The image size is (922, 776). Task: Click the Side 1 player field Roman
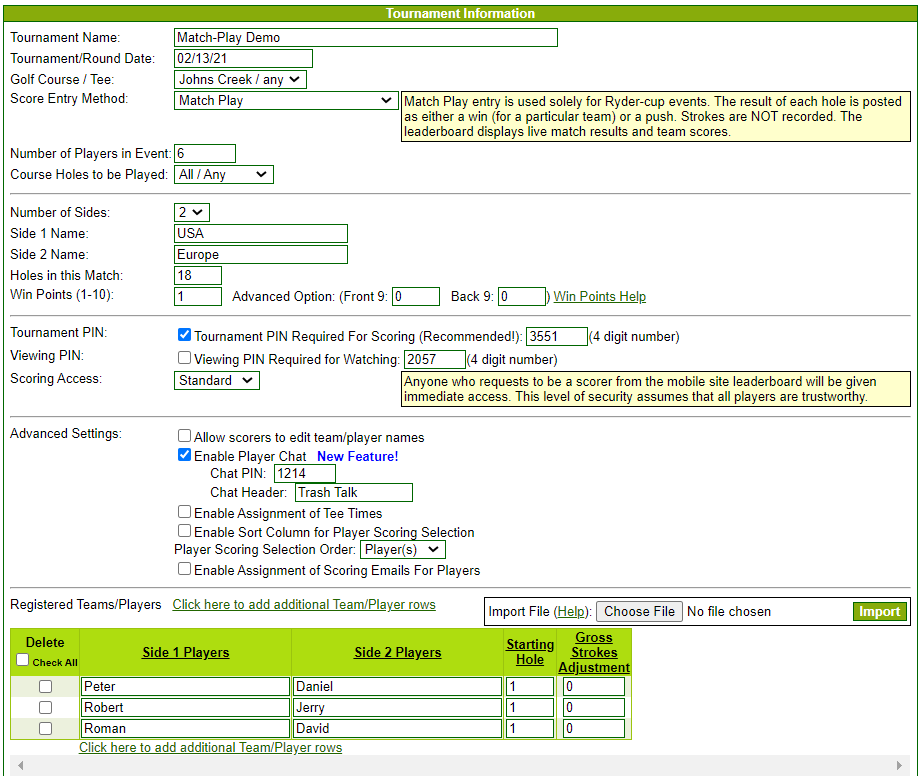tap(185, 729)
